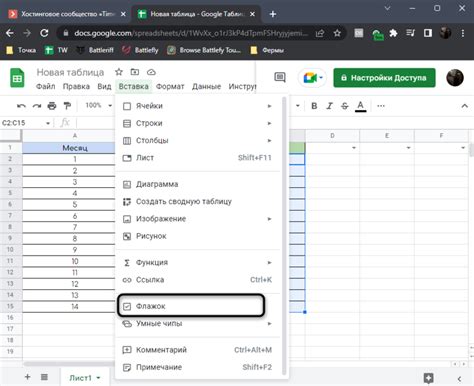The width and height of the screenshot is (474, 386).
Task: Undo the last action
Action: point(21,106)
